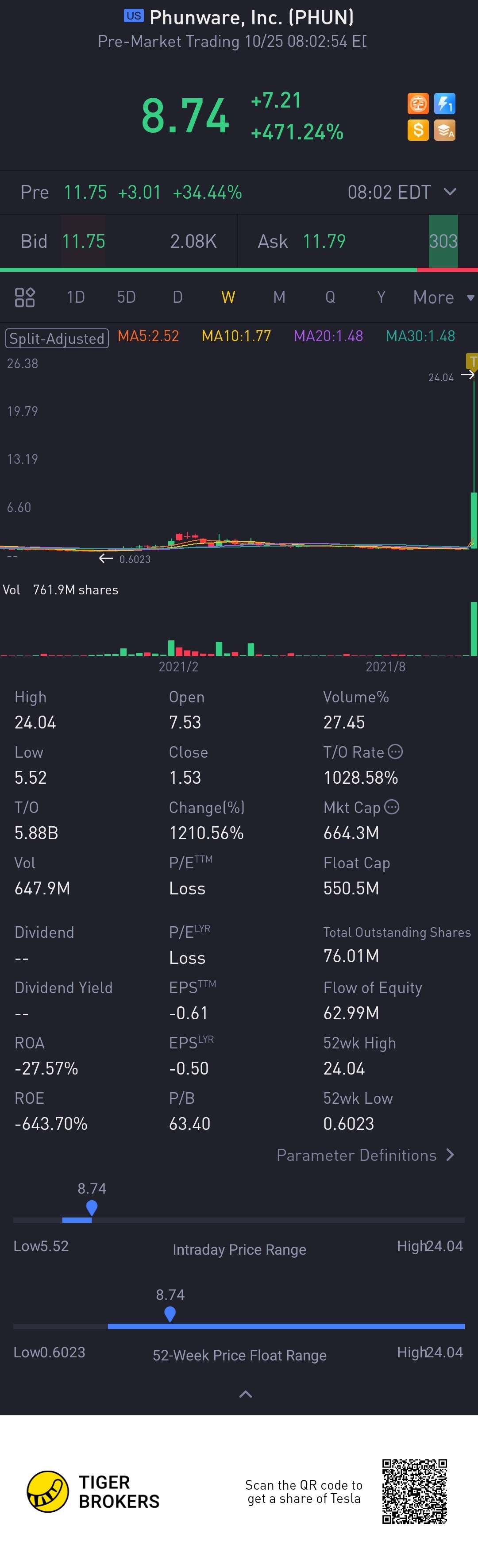Toggle the Split-Adjusted chart option

tap(57, 339)
